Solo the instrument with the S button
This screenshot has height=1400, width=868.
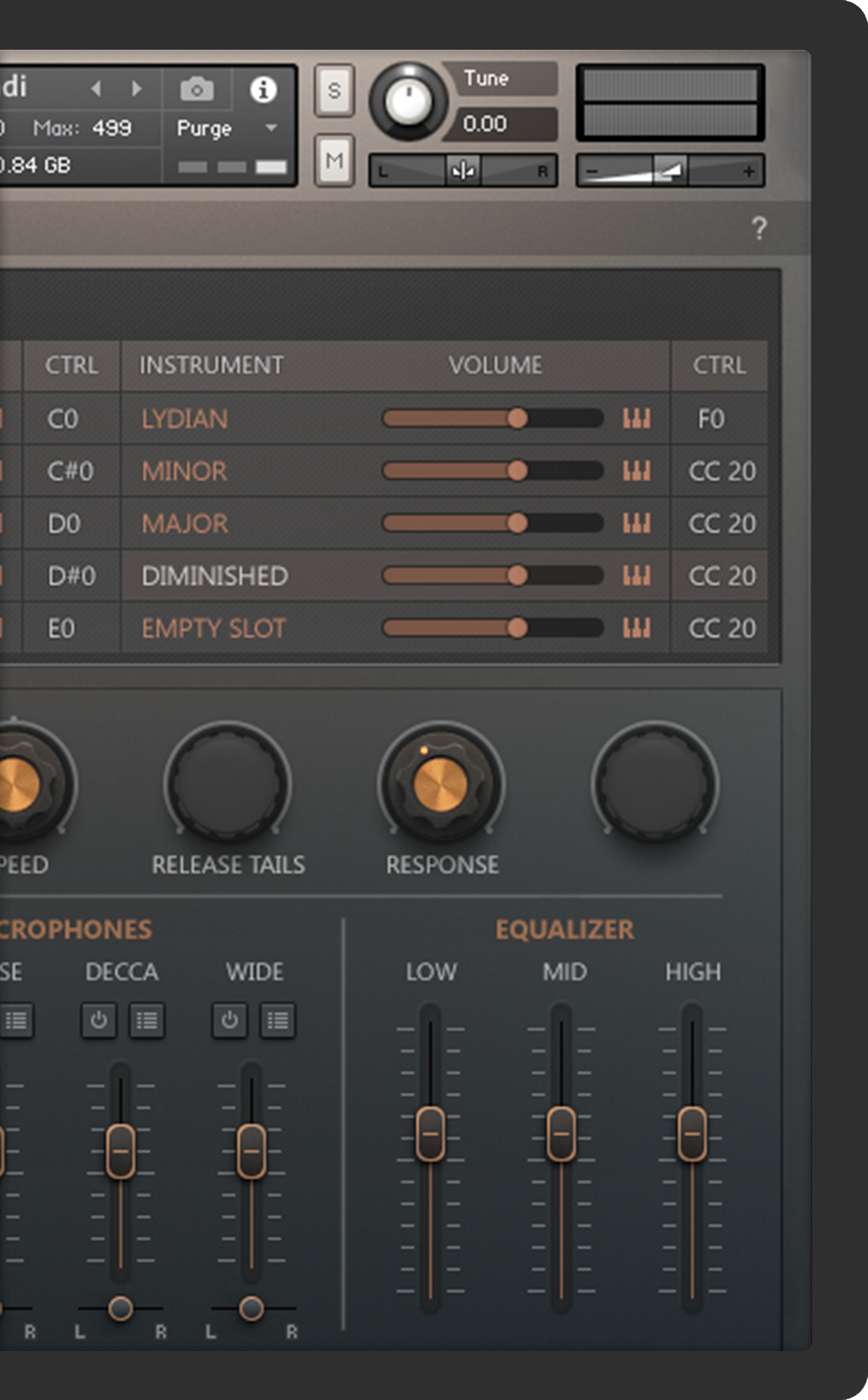pyautogui.click(x=334, y=91)
